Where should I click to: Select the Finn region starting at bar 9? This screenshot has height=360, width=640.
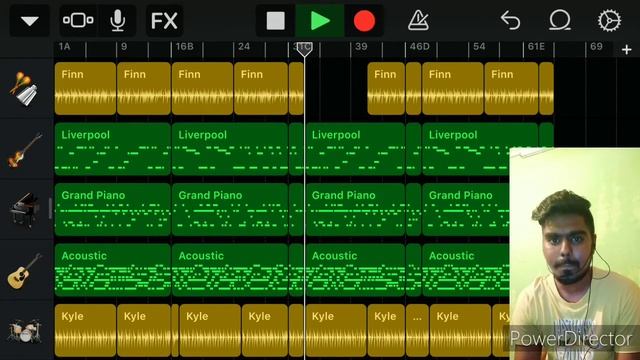coord(144,88)
